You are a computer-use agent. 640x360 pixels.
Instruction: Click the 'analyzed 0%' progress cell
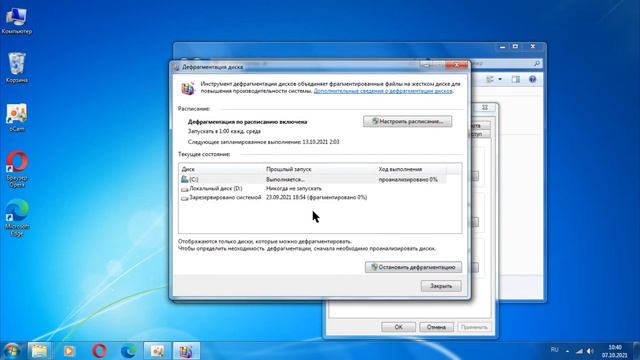408,179
